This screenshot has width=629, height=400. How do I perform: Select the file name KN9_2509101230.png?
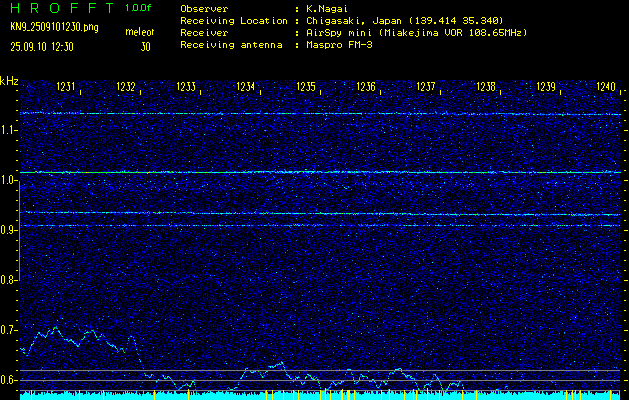point(54,27)
